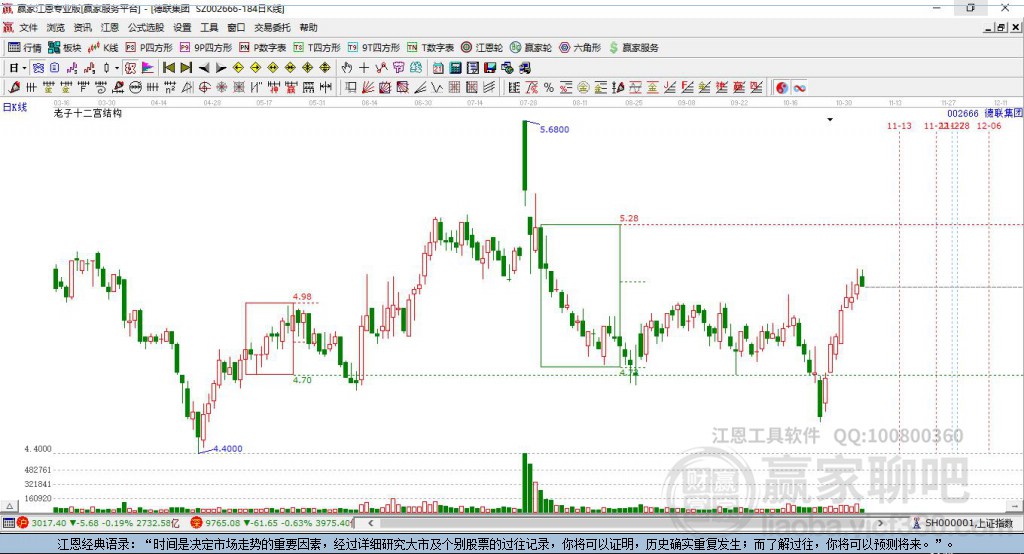Click the small black dropdown triangle in chart
Image resolution: width=1024 pixels, height=554 pixels.
830,120
